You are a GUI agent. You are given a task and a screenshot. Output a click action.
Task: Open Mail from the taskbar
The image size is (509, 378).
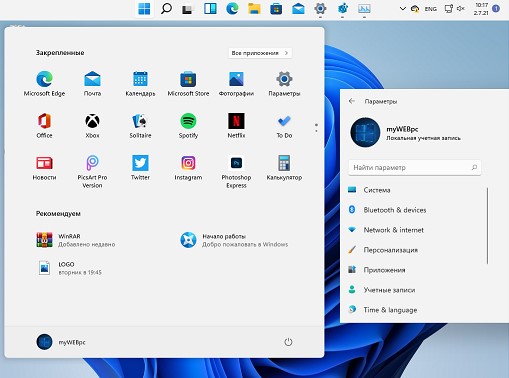pos(298,9)
